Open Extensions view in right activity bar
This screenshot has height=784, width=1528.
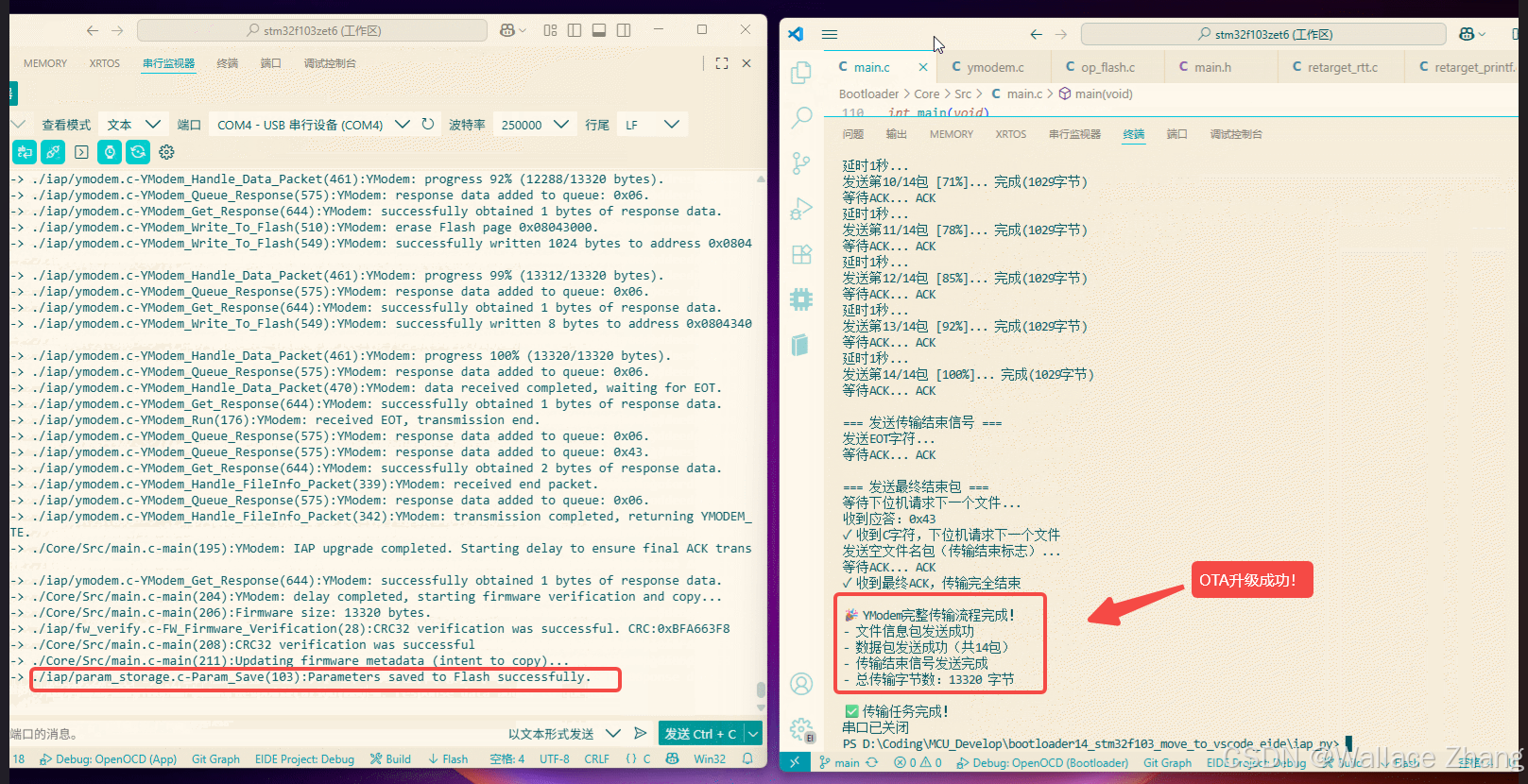pyautogui.click(x=801, y=254)
